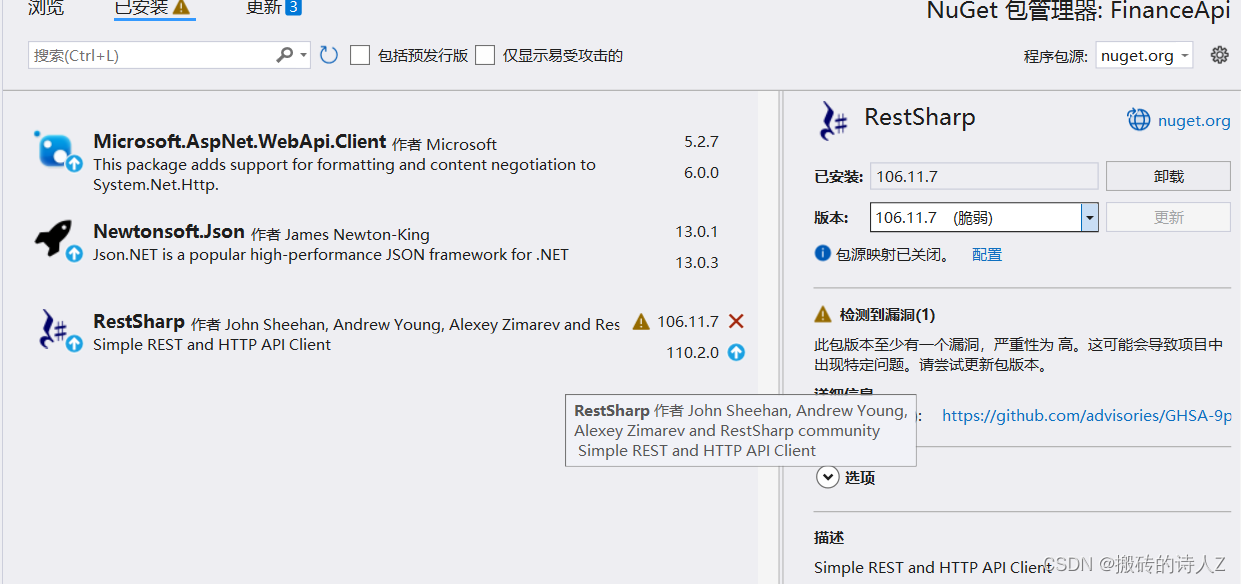1241x584 pixels.
Task: Click version 110.2.0 of RestSharp
Action: coord(693,352)
